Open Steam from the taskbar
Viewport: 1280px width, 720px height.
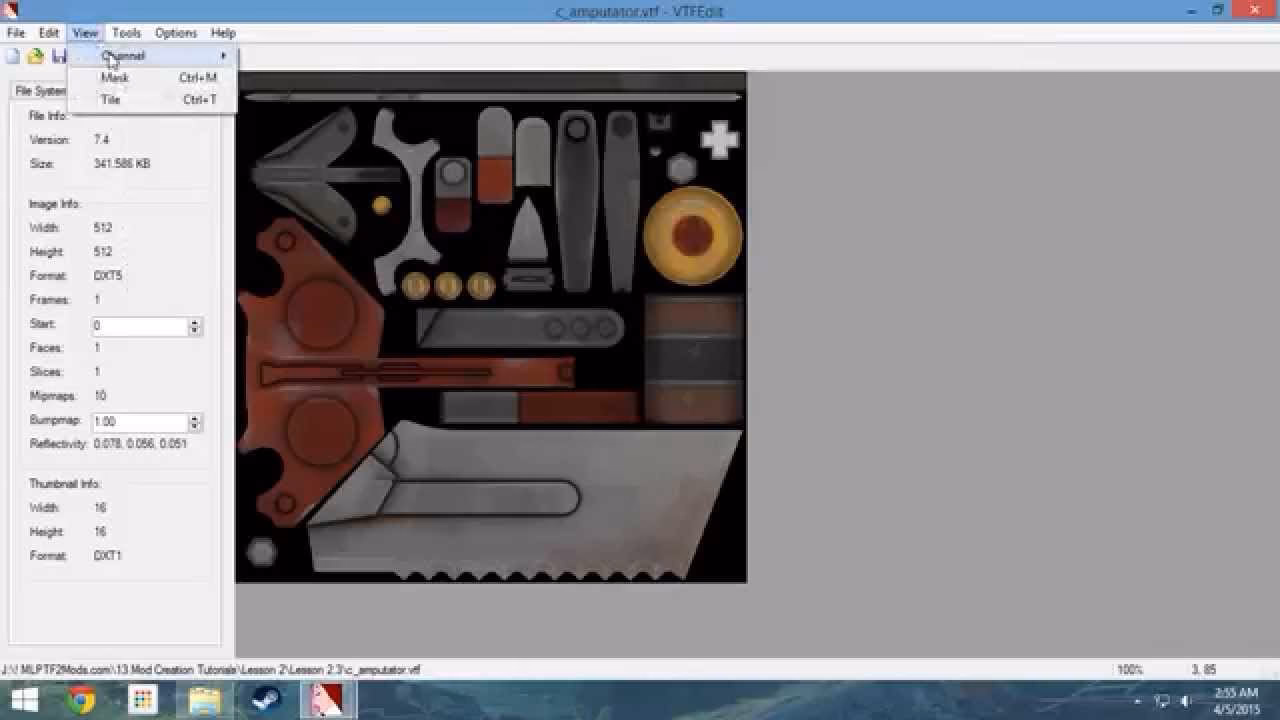(265, 700)
